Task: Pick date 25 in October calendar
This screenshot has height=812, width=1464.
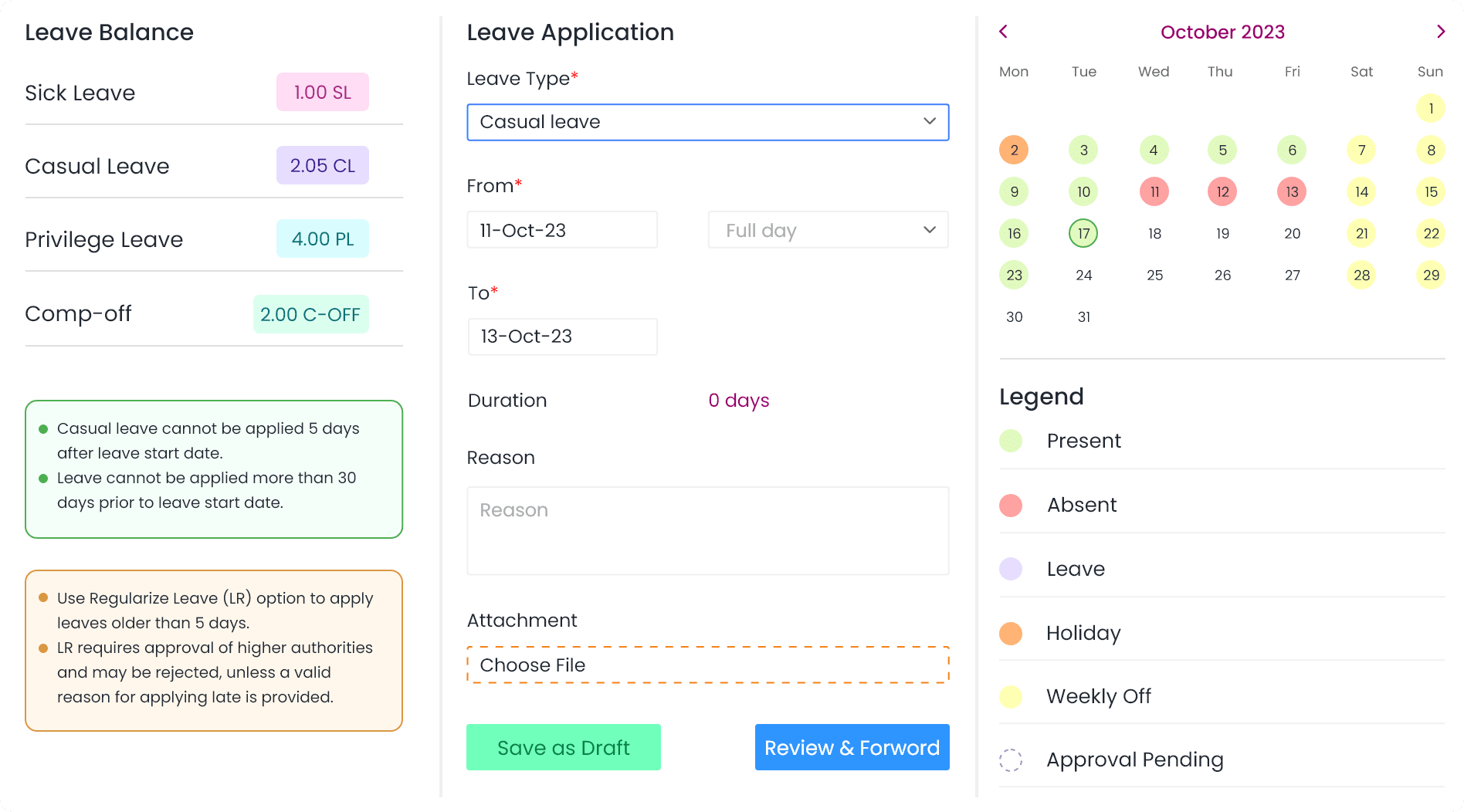Action: click(1154, 275)
